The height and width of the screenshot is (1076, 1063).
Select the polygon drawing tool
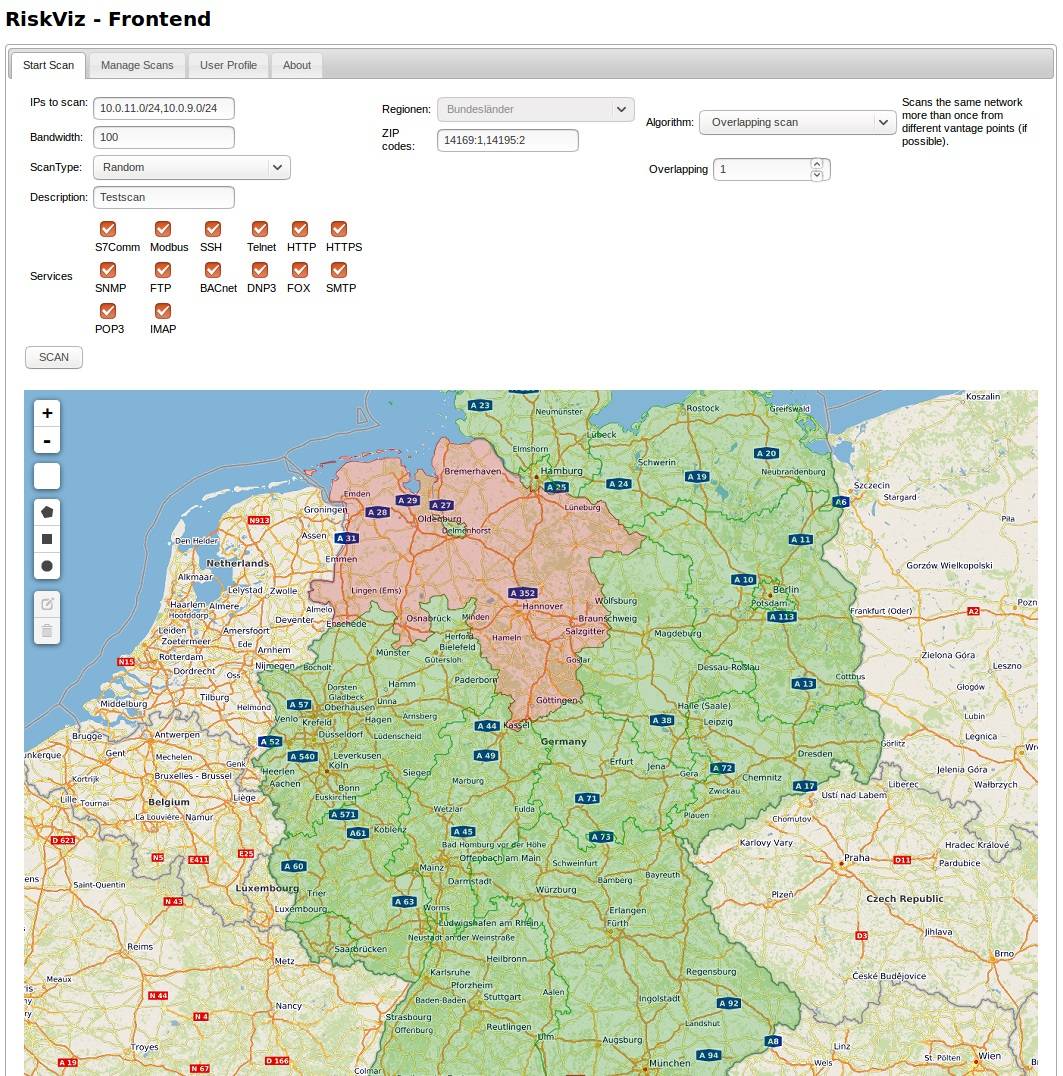coord(46,511)
